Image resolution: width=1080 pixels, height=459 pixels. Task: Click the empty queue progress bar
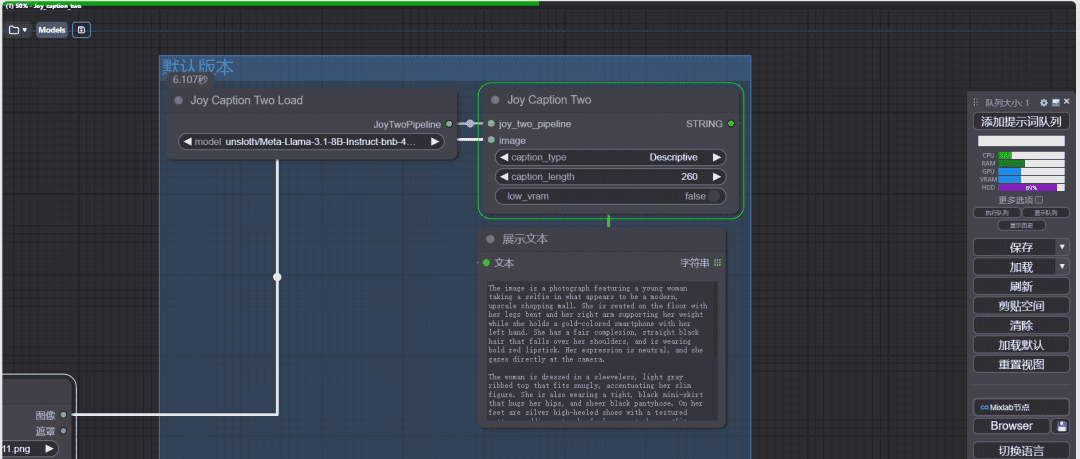[x=1021, y=141]
